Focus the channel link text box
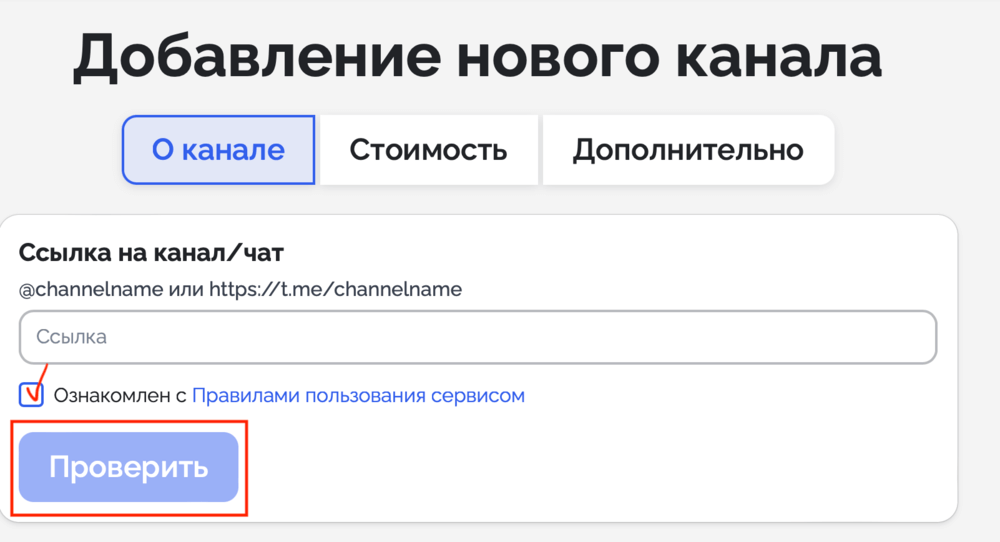Image resolution: width=1000 pixels, height=542 pixels. coord(478,337)
